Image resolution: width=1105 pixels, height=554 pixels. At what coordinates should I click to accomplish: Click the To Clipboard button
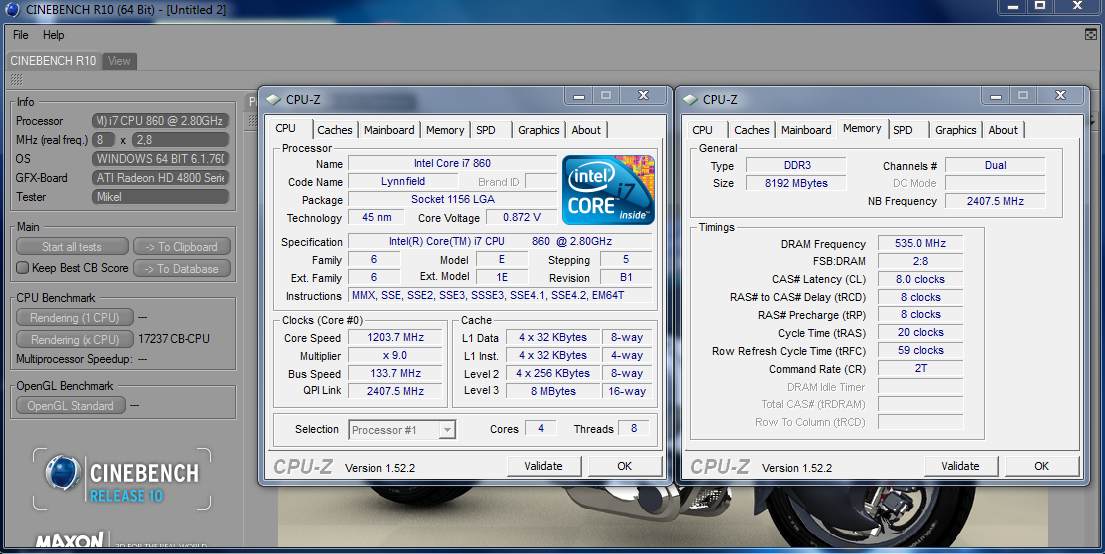(x=181, y=247)
